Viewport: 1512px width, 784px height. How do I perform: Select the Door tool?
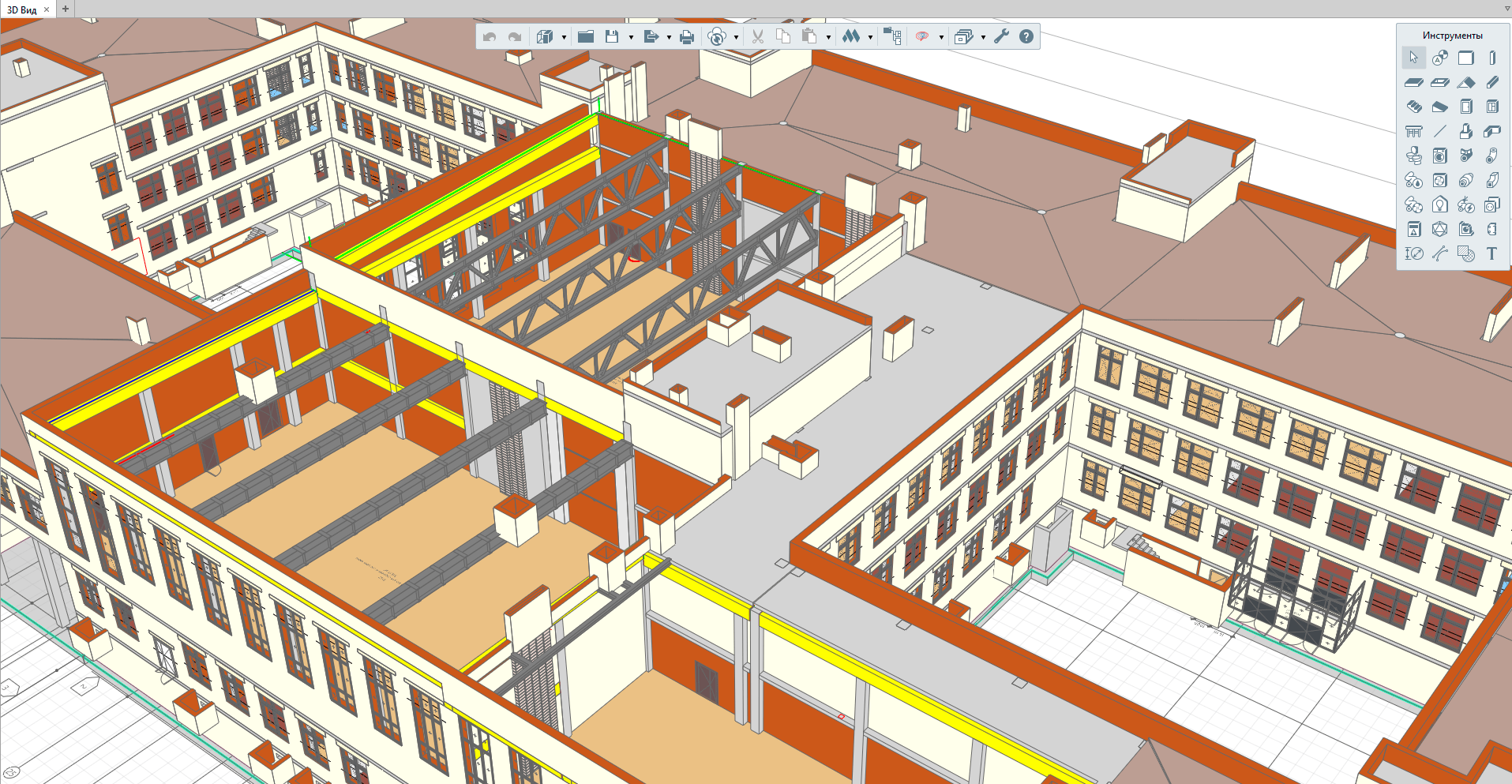(x=1466, y=107)
